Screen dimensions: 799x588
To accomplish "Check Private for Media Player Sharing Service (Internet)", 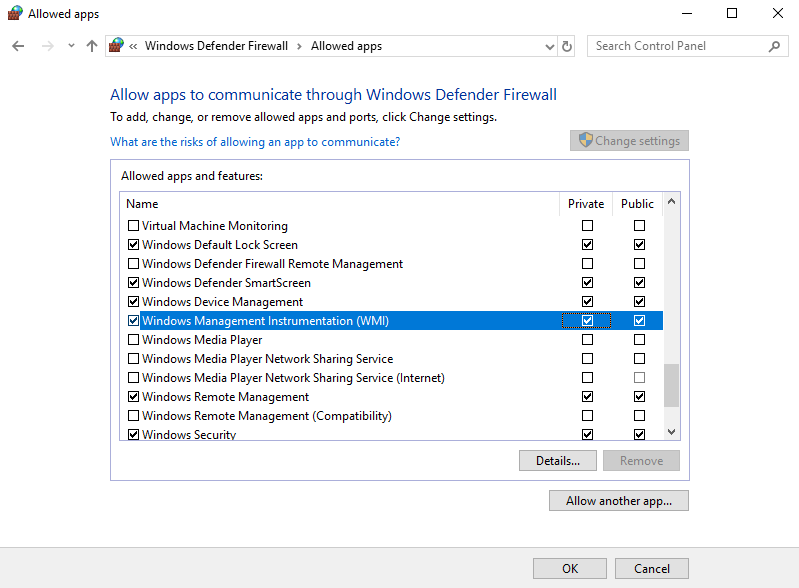I will (x=588, y=378).
